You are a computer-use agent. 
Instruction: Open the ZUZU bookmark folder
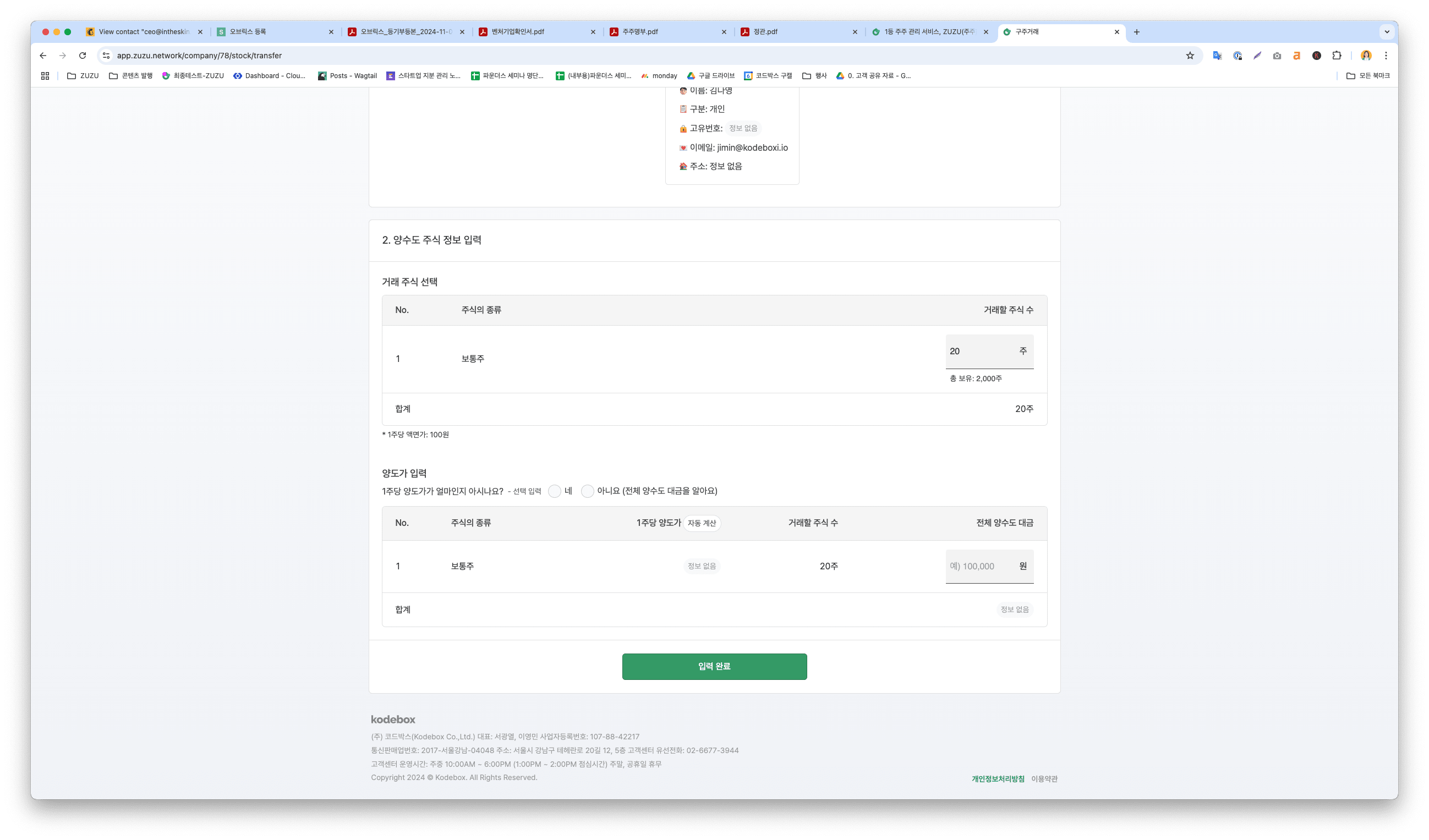(x=83, y=76)
